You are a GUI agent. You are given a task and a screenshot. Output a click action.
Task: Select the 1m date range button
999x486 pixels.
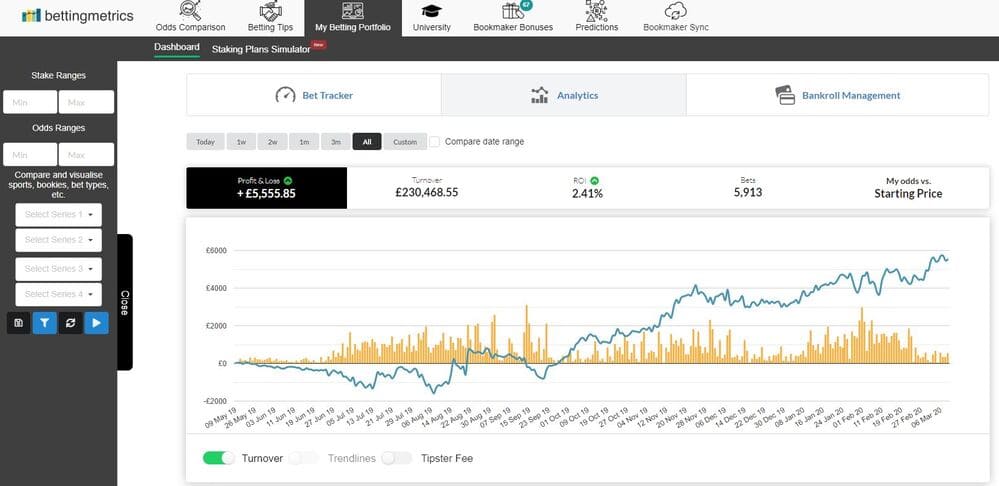[304, 141]
